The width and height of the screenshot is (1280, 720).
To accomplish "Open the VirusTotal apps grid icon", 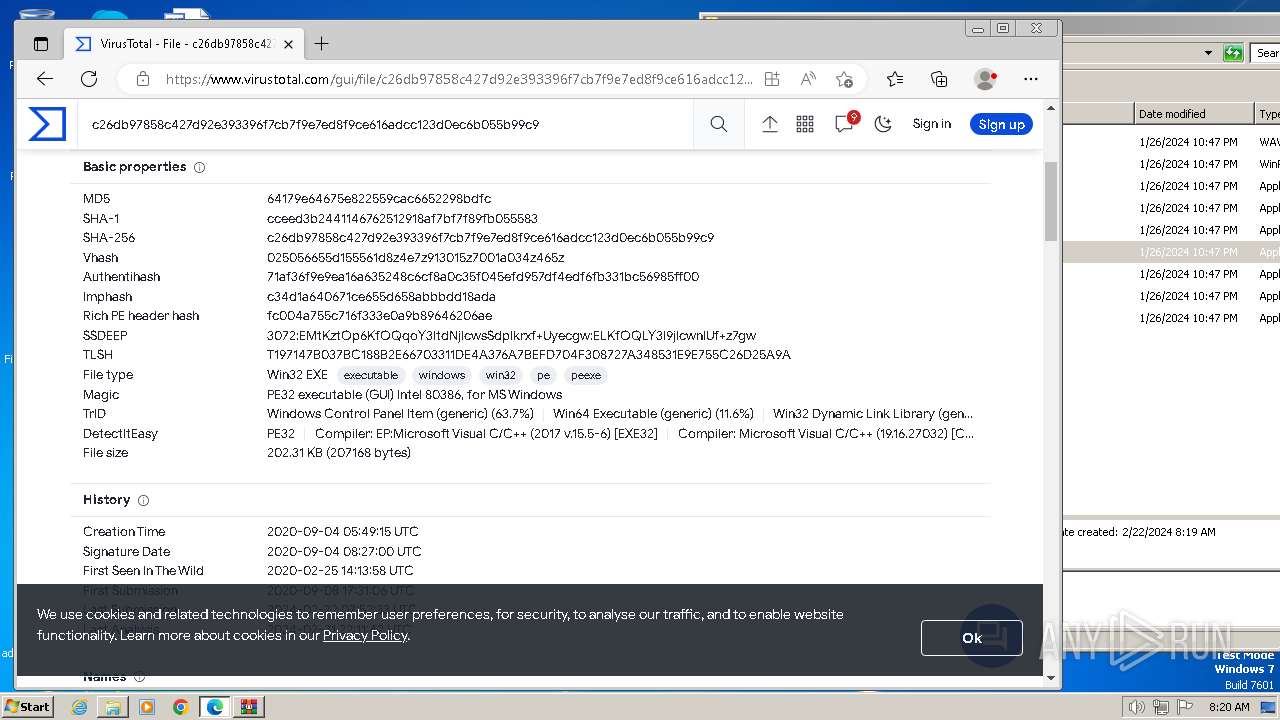I will tap(805, 124).
